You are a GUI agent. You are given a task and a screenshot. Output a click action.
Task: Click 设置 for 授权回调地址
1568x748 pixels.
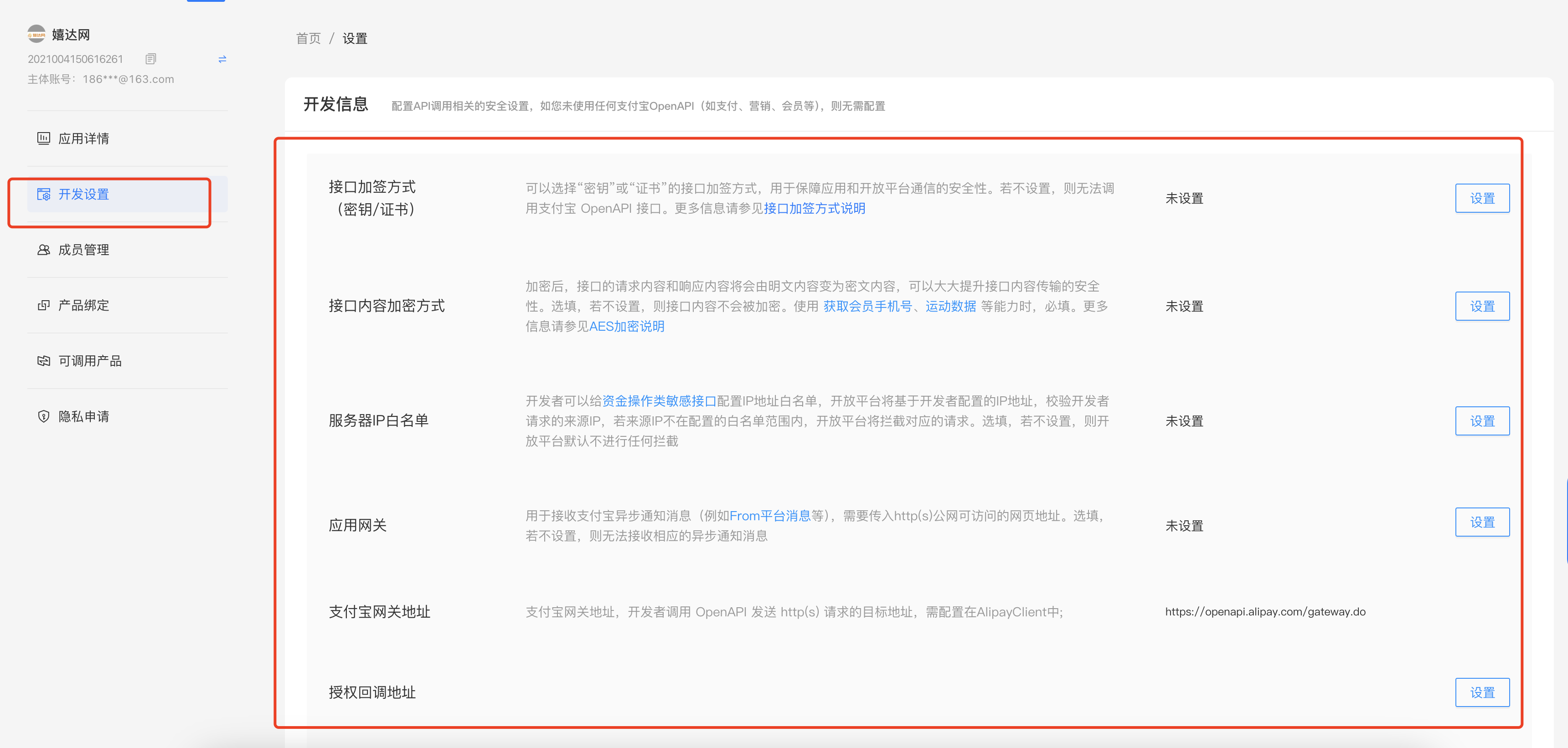pyautogui.click(x=1482, y=692)
